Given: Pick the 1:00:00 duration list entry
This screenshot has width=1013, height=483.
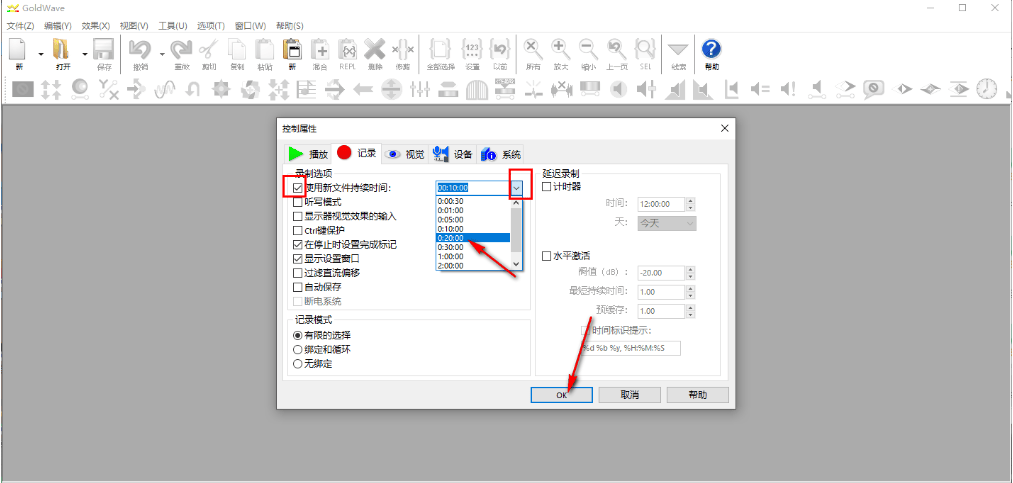Looking at the screenshot, I should coord(451,256).
